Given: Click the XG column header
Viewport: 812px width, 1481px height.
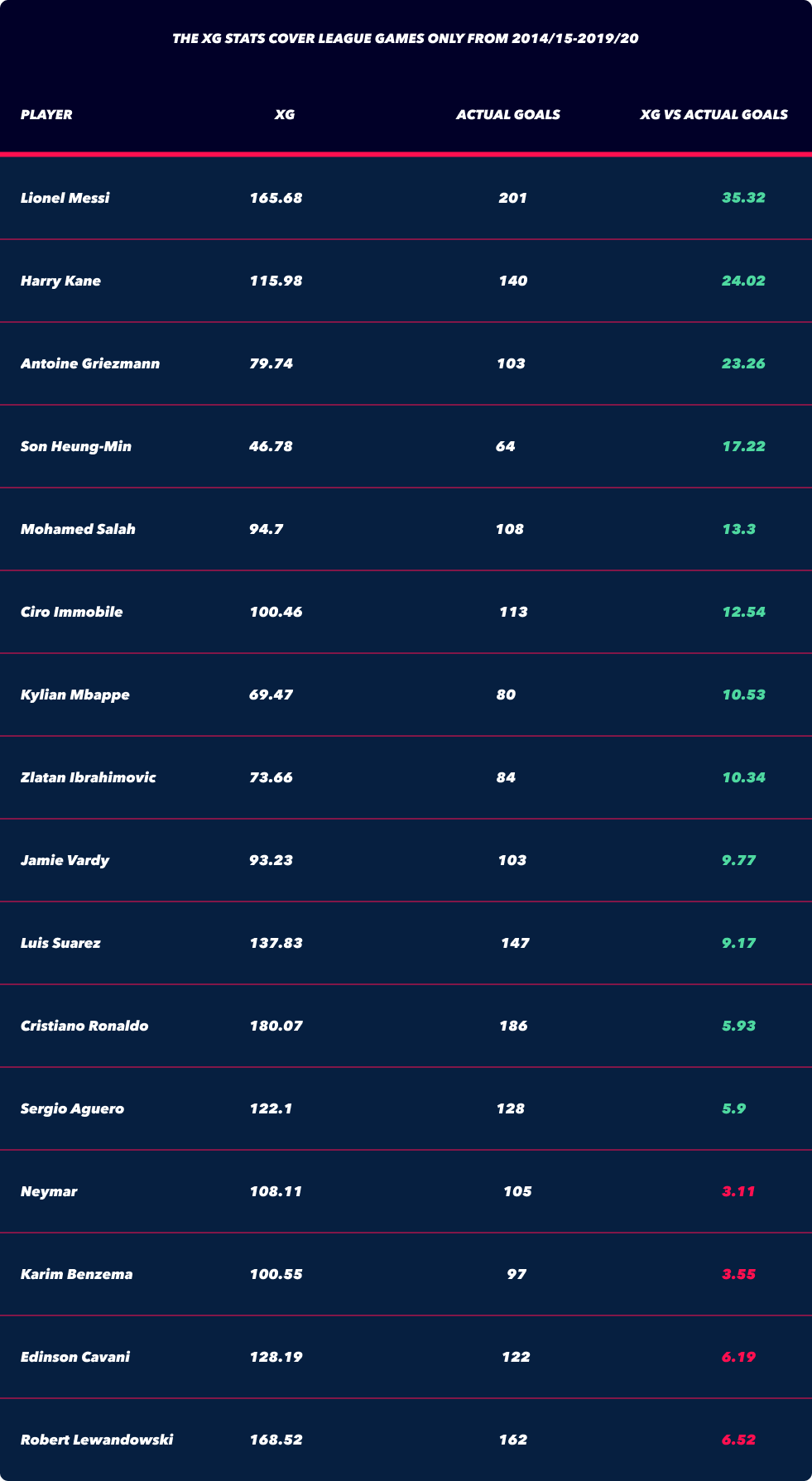Looking at the screenshot, I should [285, 115].
